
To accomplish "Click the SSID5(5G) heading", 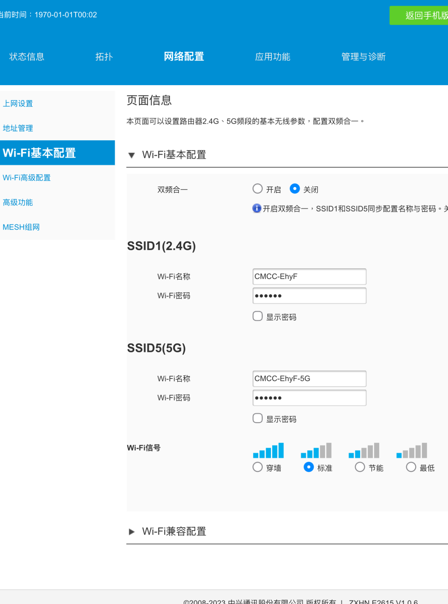I will pos(156,348).
